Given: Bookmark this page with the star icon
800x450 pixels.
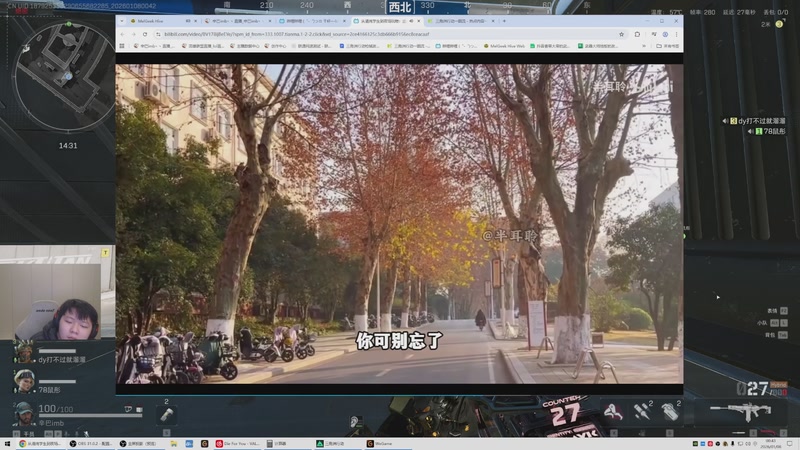Looking at the screenshot, I should (621, 34).
